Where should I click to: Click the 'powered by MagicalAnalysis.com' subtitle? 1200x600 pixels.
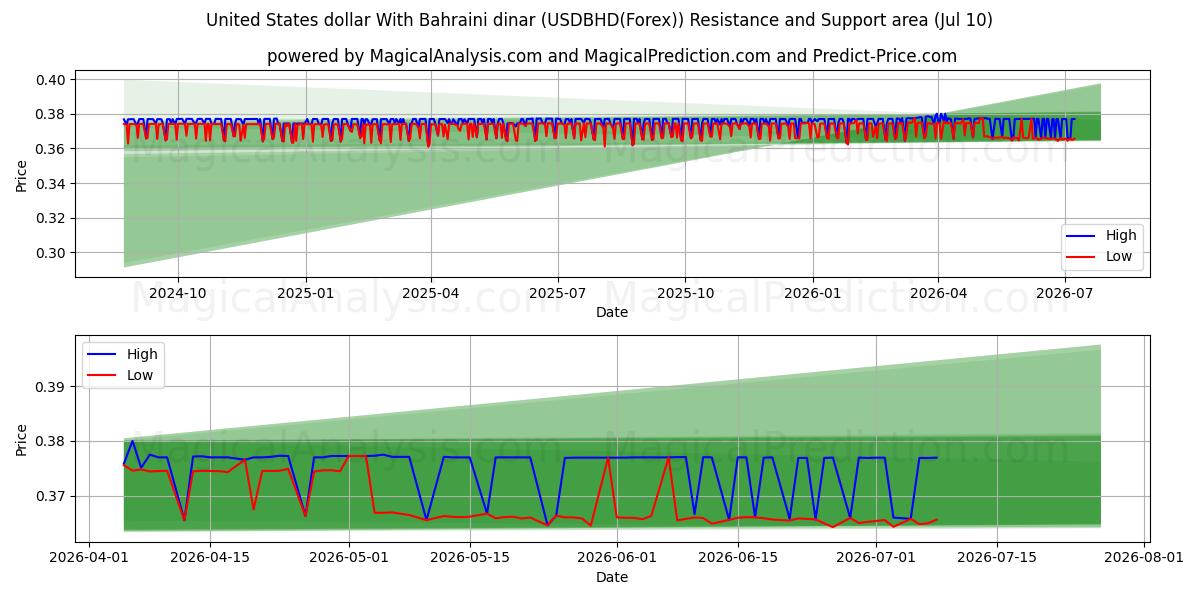point(612,56)
